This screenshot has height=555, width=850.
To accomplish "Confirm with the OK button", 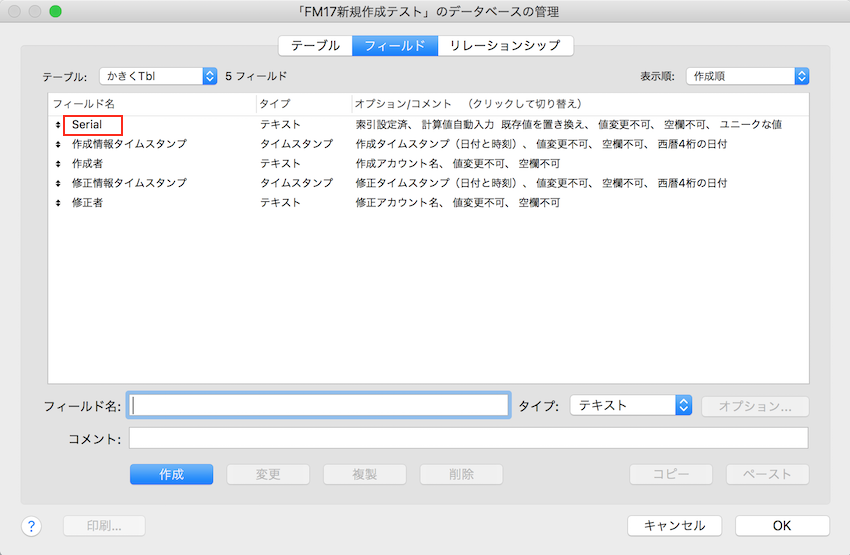I will click(782, 526).
